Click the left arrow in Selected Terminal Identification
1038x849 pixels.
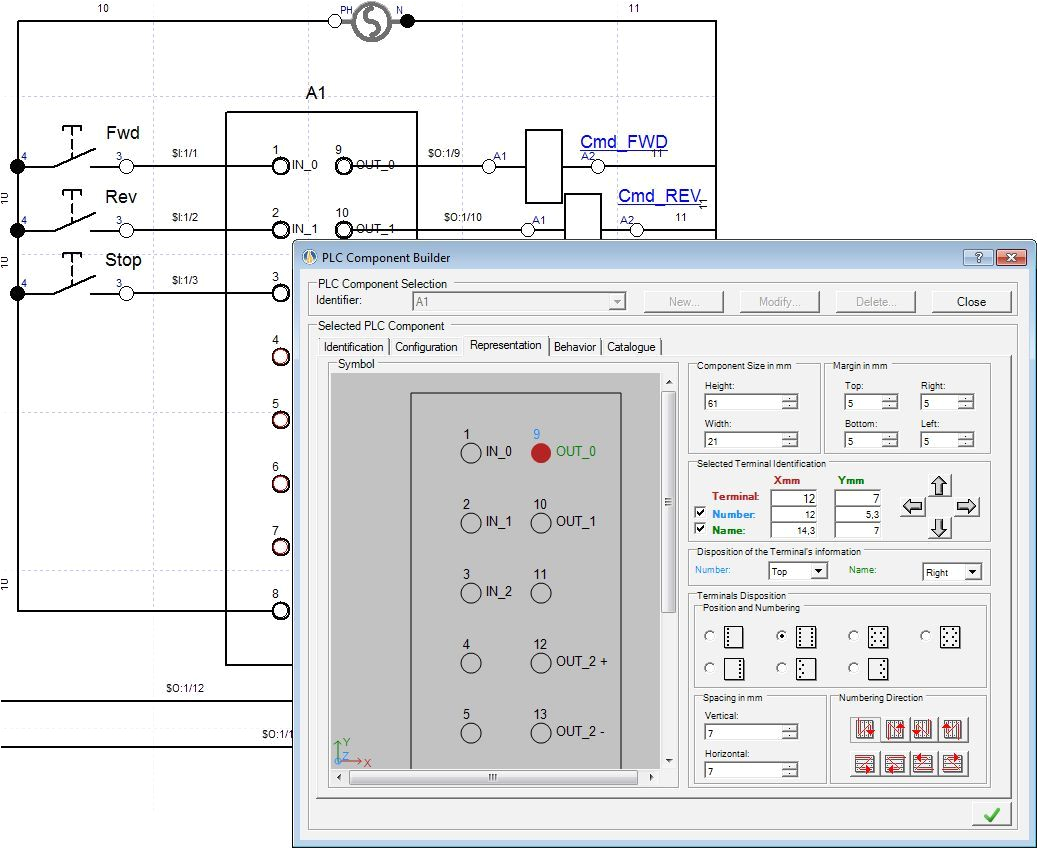click(x=913, y=506)
